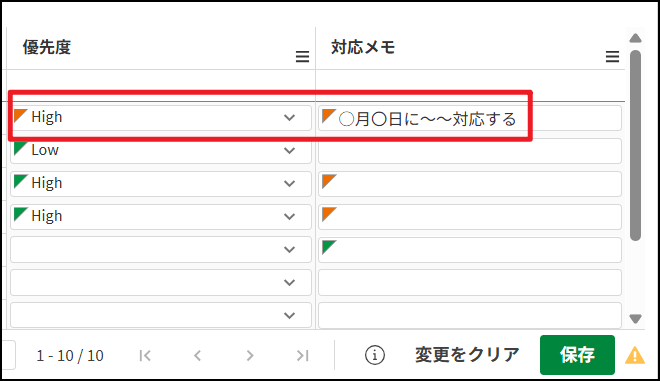The image size is (660, 381).
Task: Open the fourth row High priority dropdown
Action: [x=160, y=216]
